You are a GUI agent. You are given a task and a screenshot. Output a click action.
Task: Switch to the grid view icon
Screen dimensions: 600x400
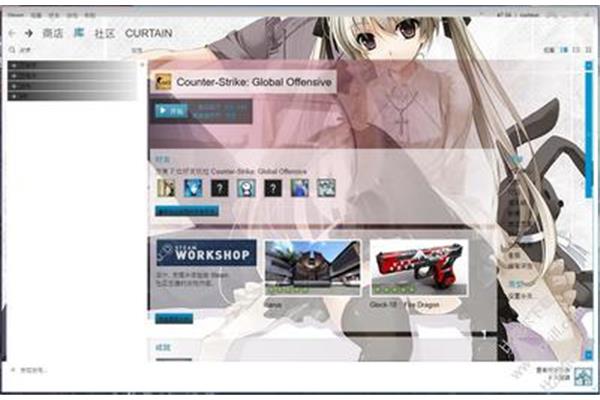pyautogui.click(x=589, y=50)
